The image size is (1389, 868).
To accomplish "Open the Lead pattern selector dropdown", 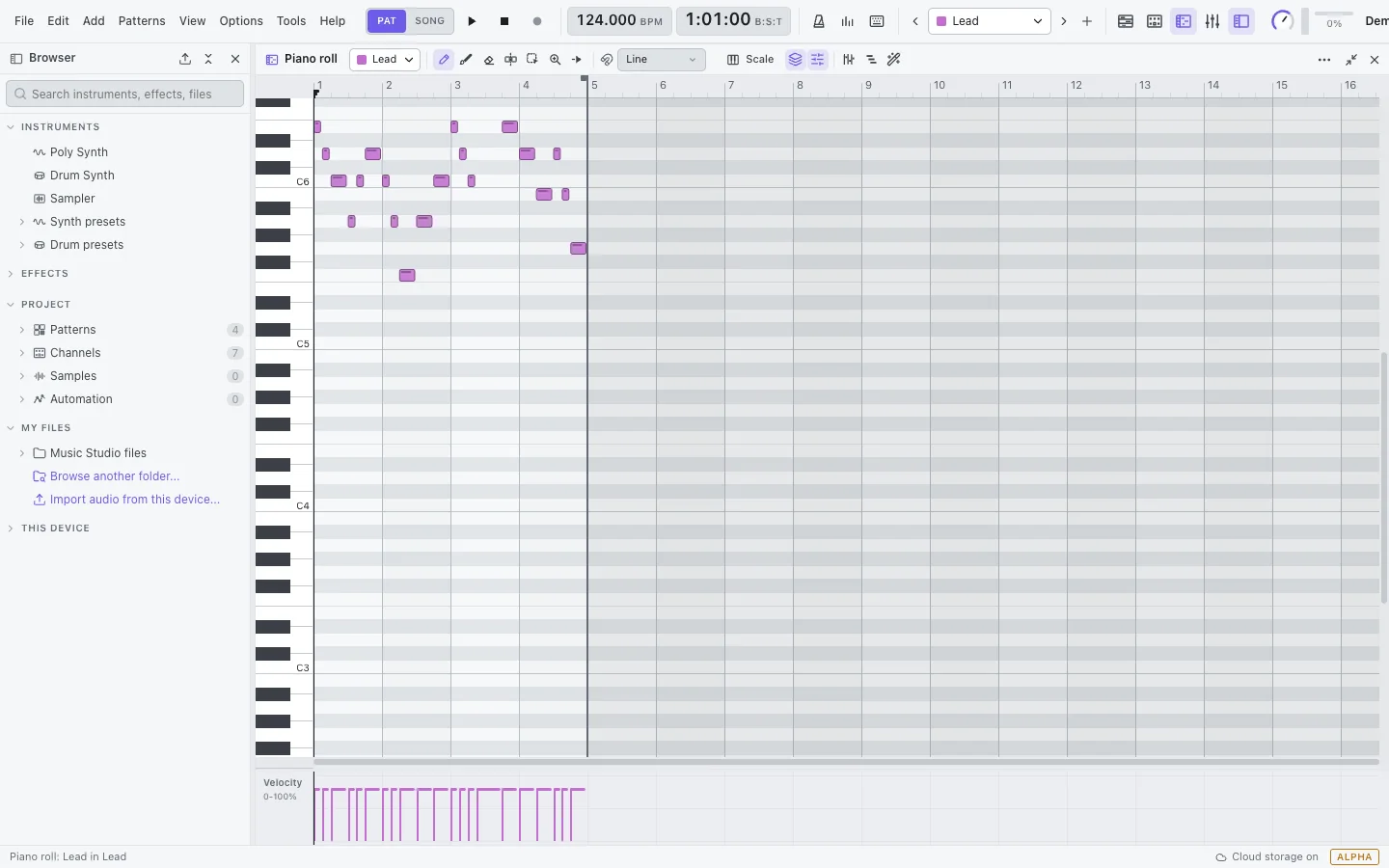I will (x=990, y=21).
